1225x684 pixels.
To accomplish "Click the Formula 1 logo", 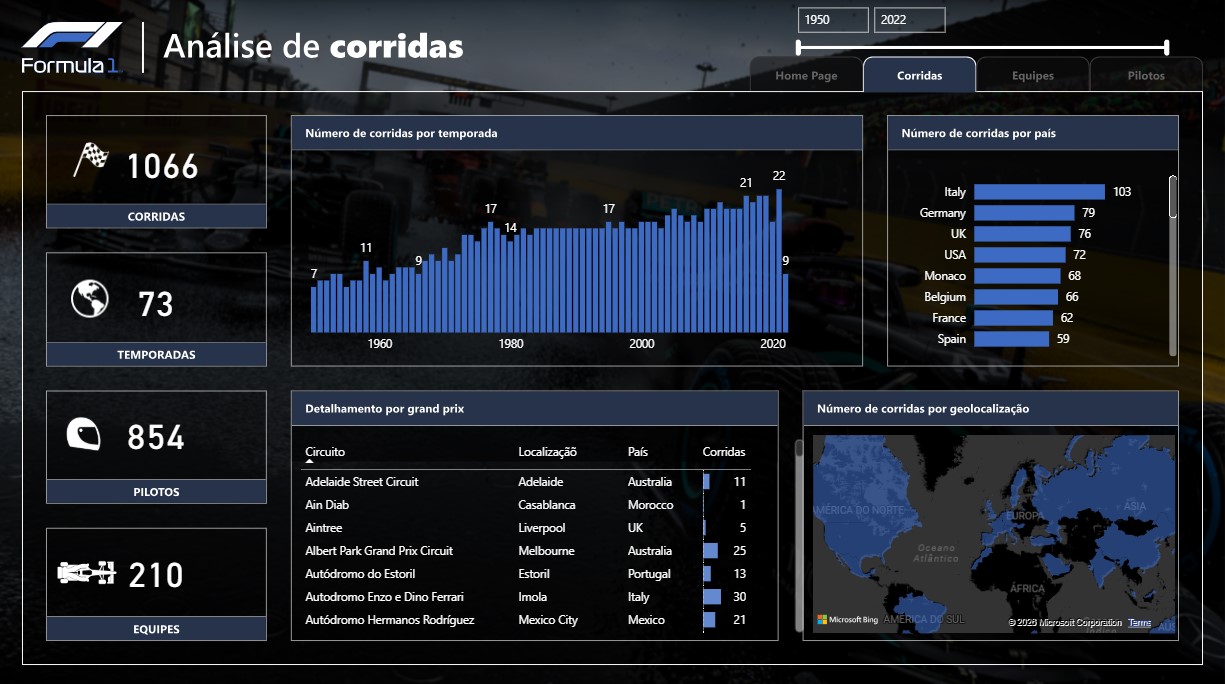I will [x=71, y=47].
